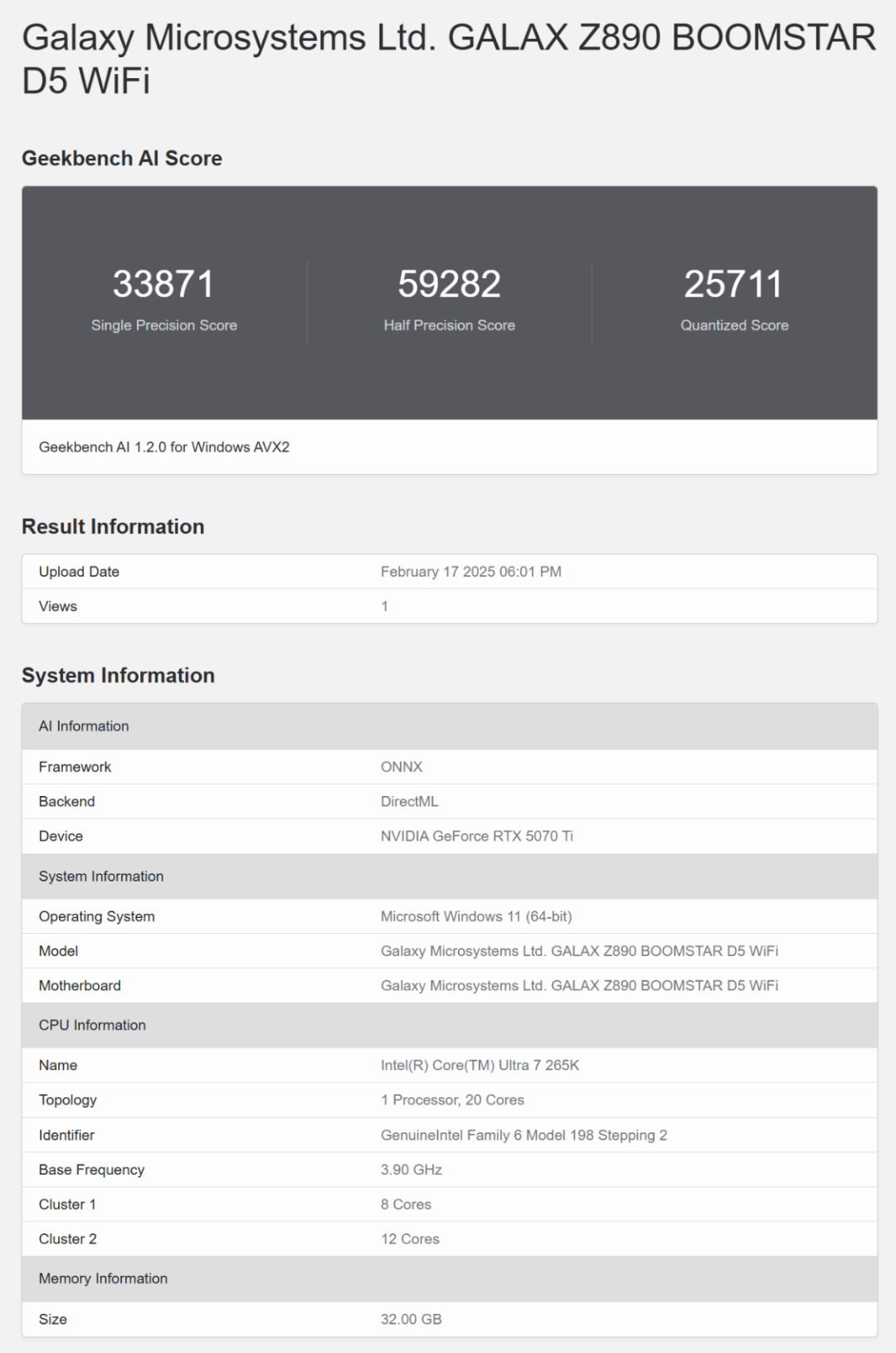Click the Half Precision Score value 59282

pyautogui.click(x=449, y=284)
